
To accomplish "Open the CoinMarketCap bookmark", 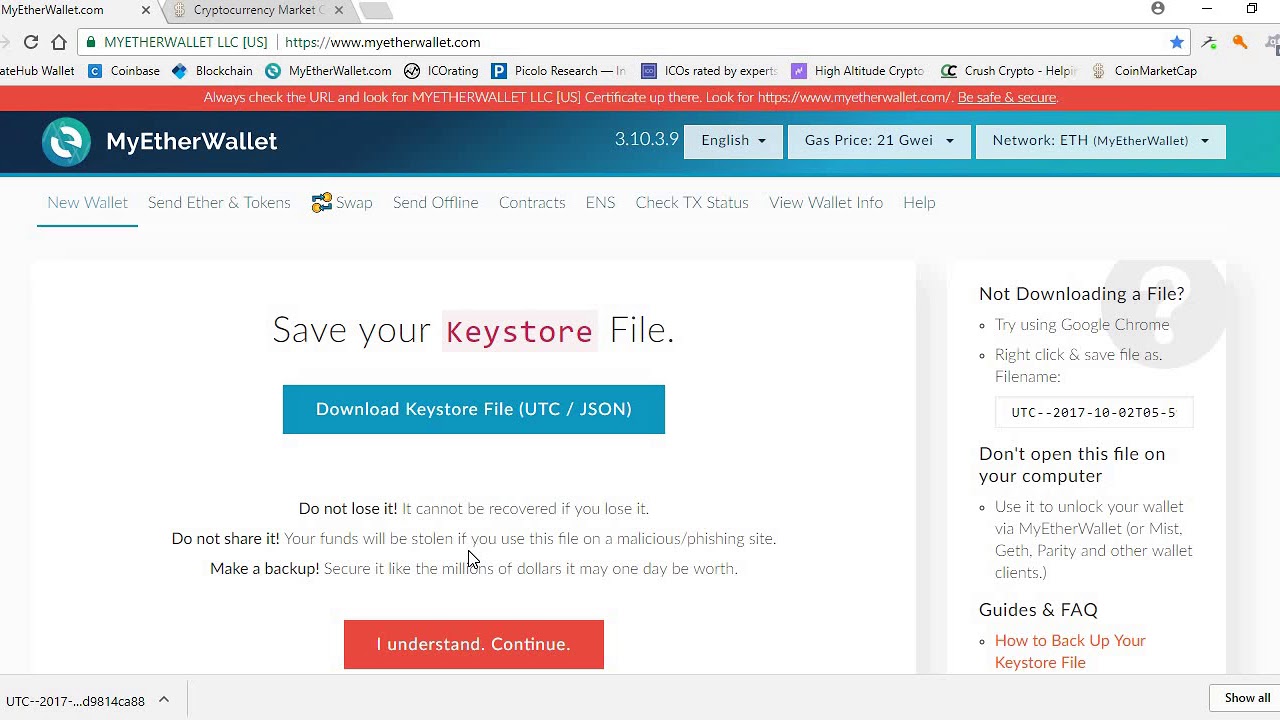I will (1144, 71).
